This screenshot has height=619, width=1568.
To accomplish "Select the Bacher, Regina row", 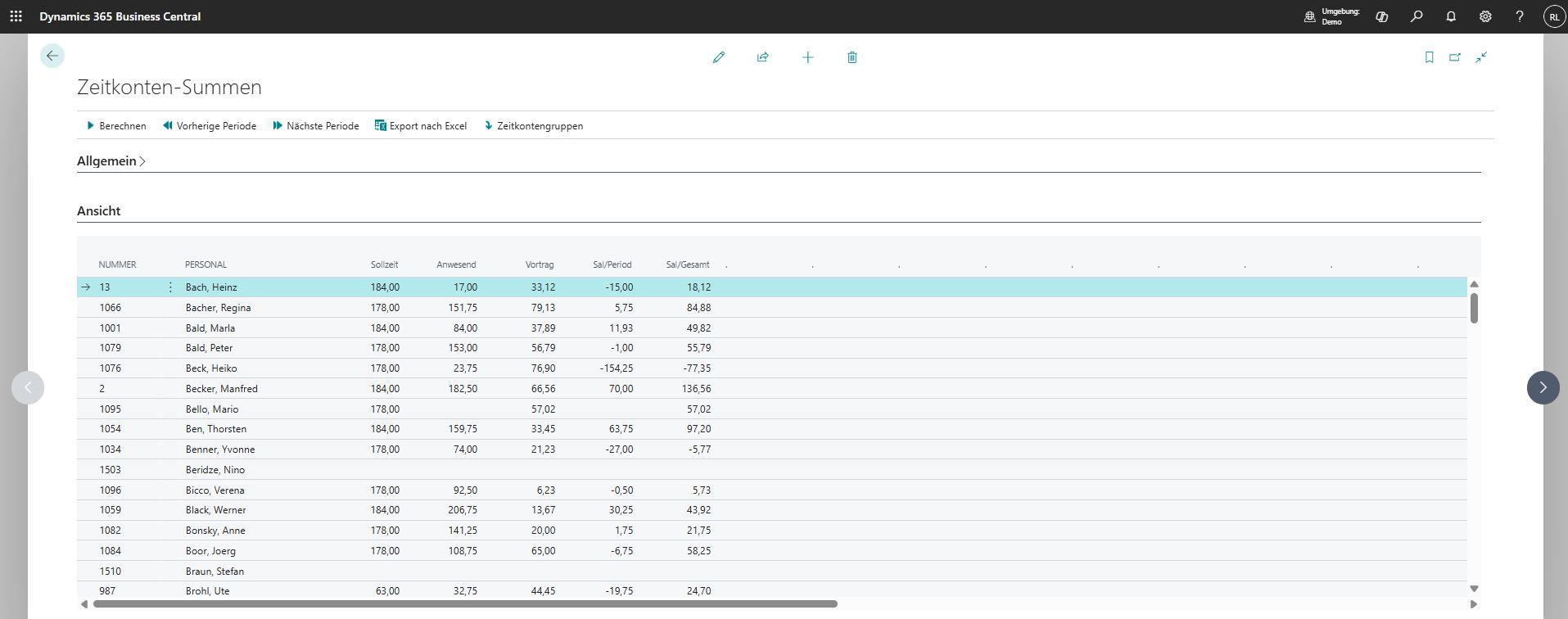I will [772, 308].
